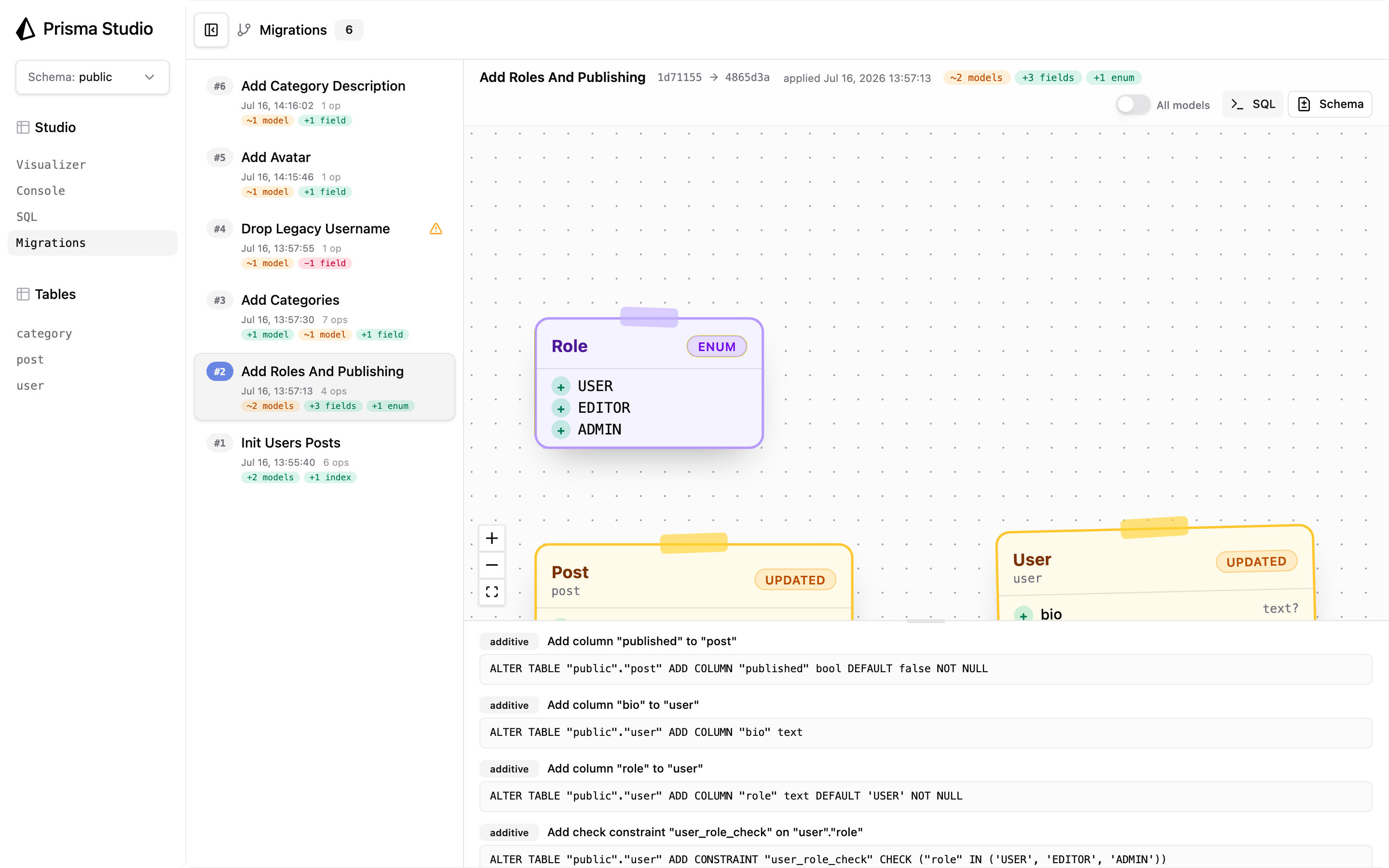The width and height of the screenshot is (1389, 868).
Task: Toggle the All models switch
Action: pos(1132,105)
